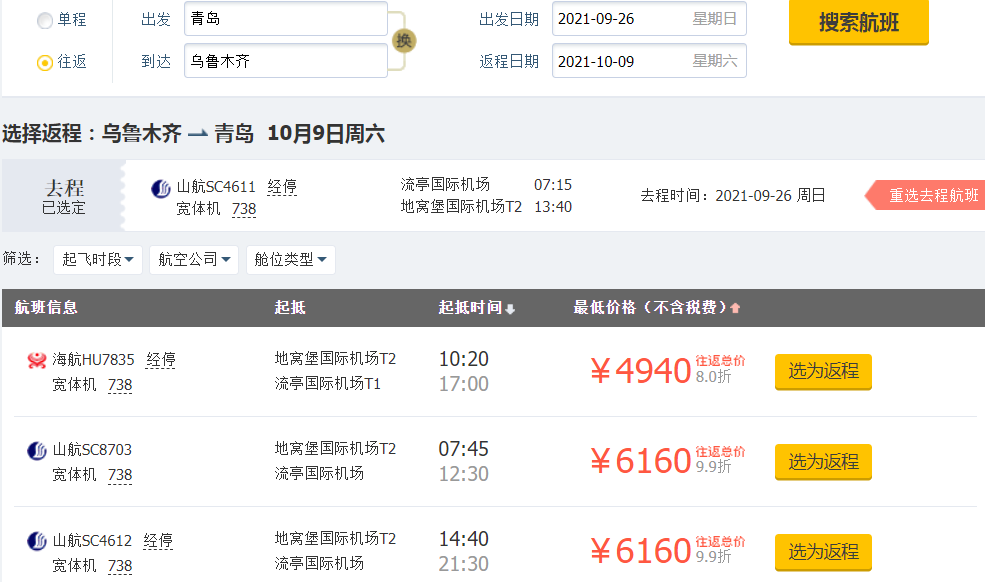Click aircraft type 738 for SC4612
Viewport: 985px width, 582px height.
coord(120,566)
